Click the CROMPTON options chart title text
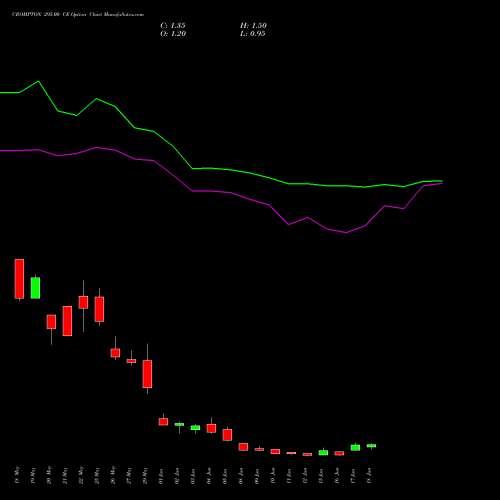Image resolution: width=500 pixels, height=500 pixels. (78, 15)
